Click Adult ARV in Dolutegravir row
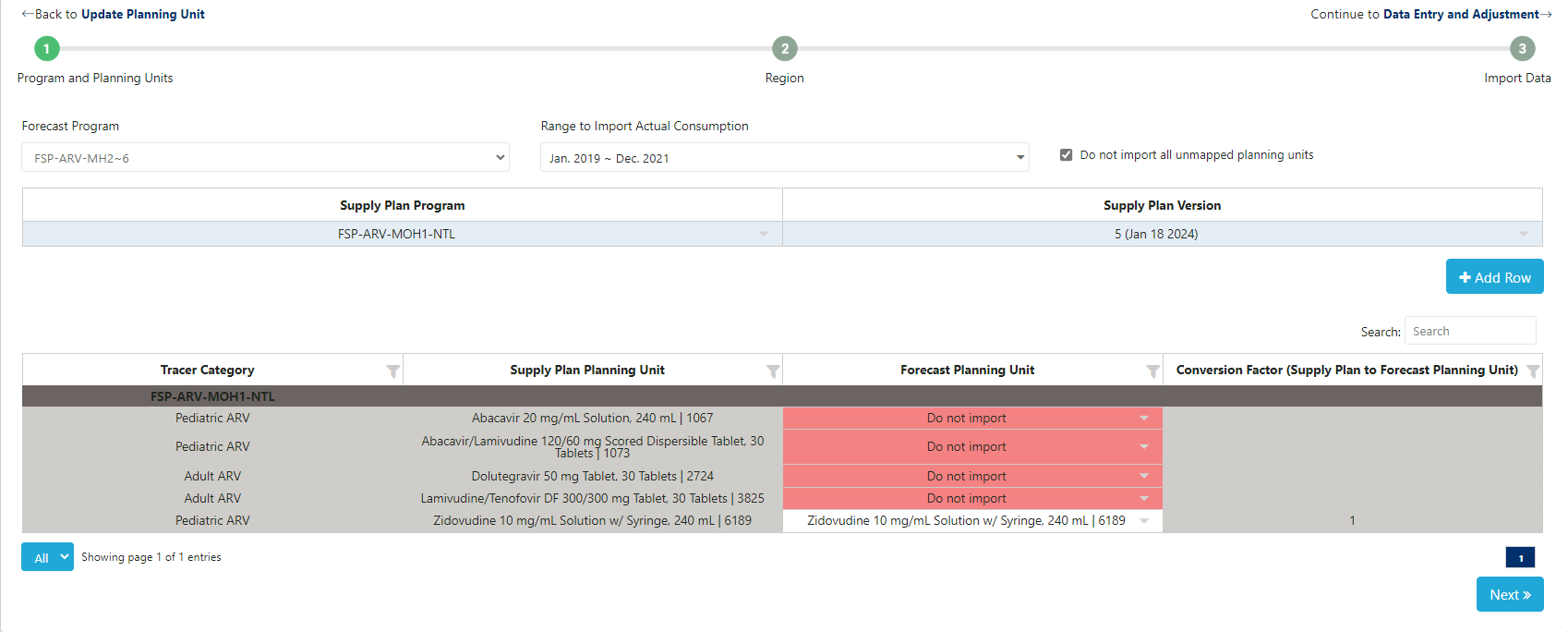The width and height of the screenshot is (1568, 632). 212,476
